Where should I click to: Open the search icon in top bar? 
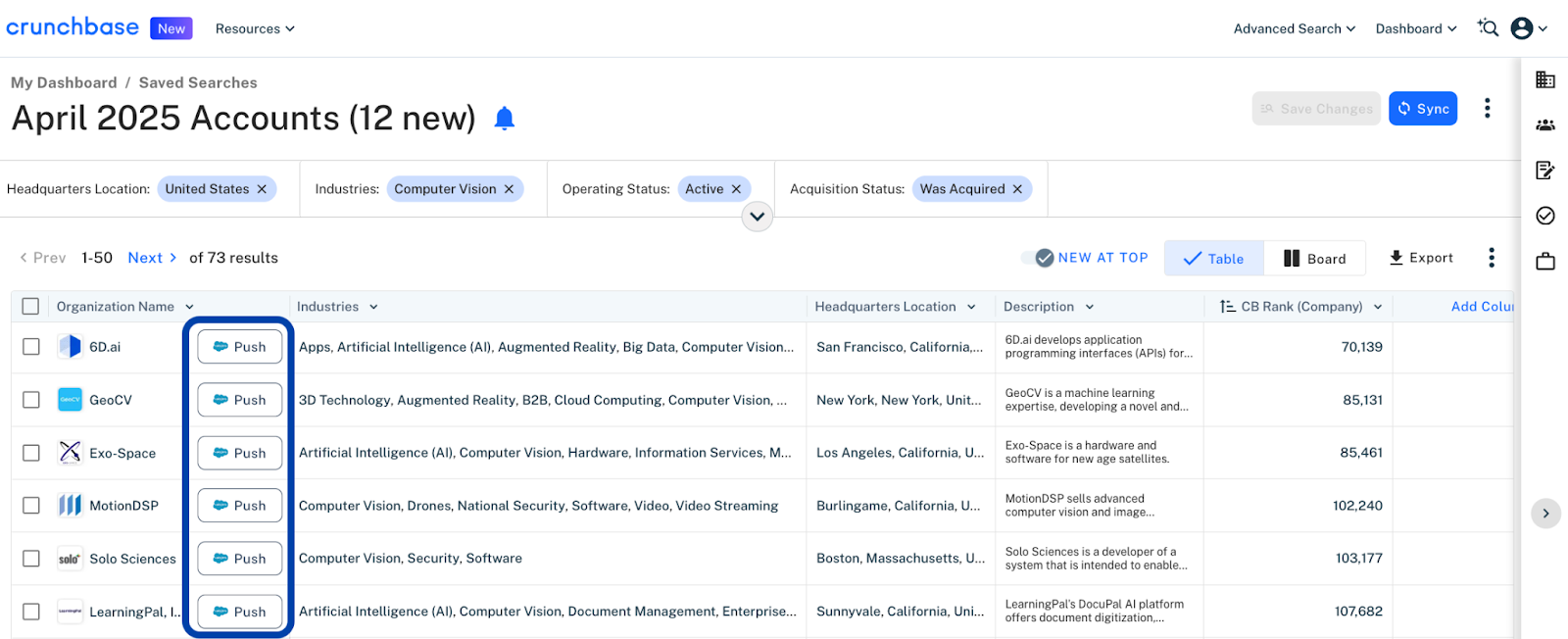[x=1488, y=28]
